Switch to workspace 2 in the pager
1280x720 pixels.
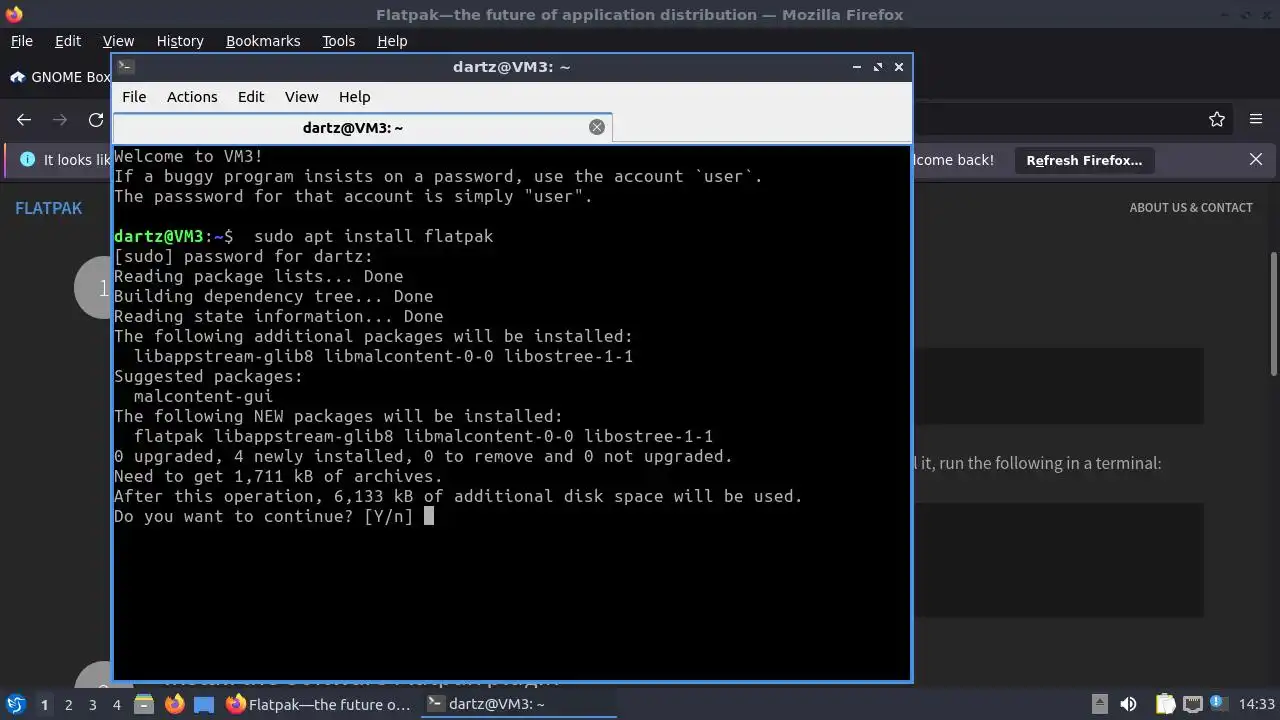tap(68, 704)
